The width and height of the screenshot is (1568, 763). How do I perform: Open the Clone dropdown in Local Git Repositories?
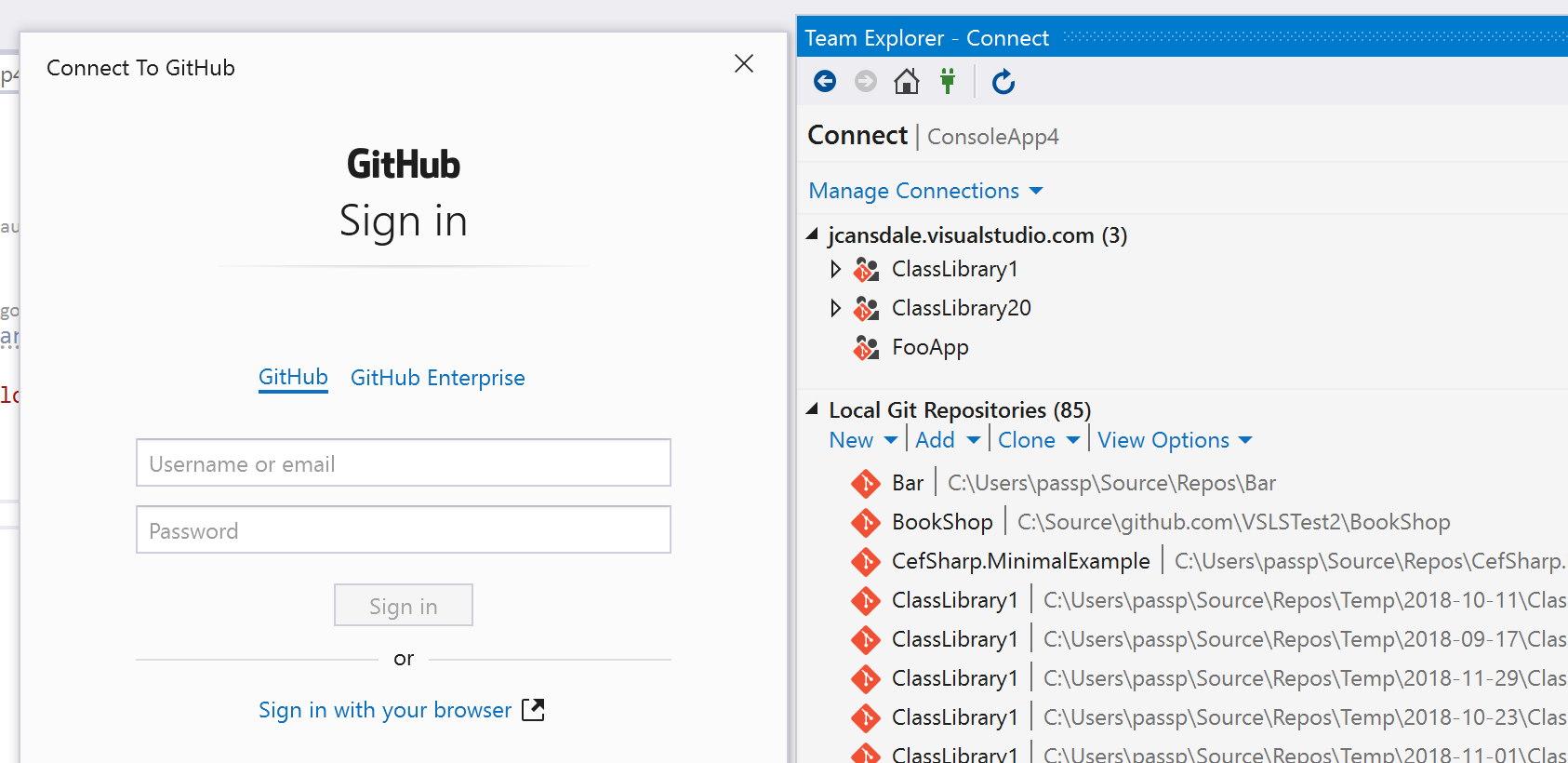point(1039,440)
